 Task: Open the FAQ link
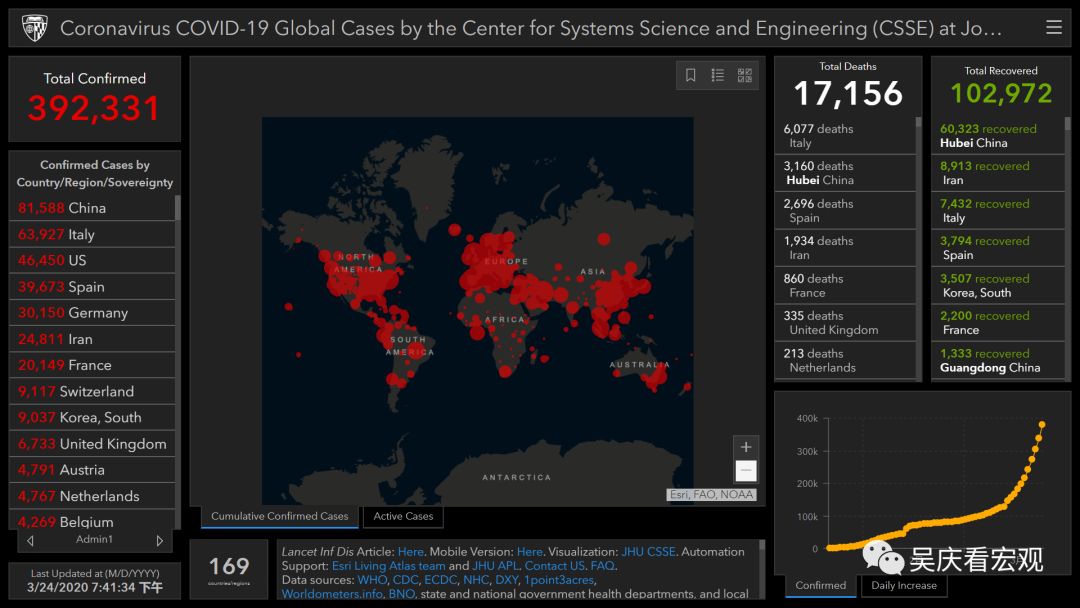click(602, 566)
